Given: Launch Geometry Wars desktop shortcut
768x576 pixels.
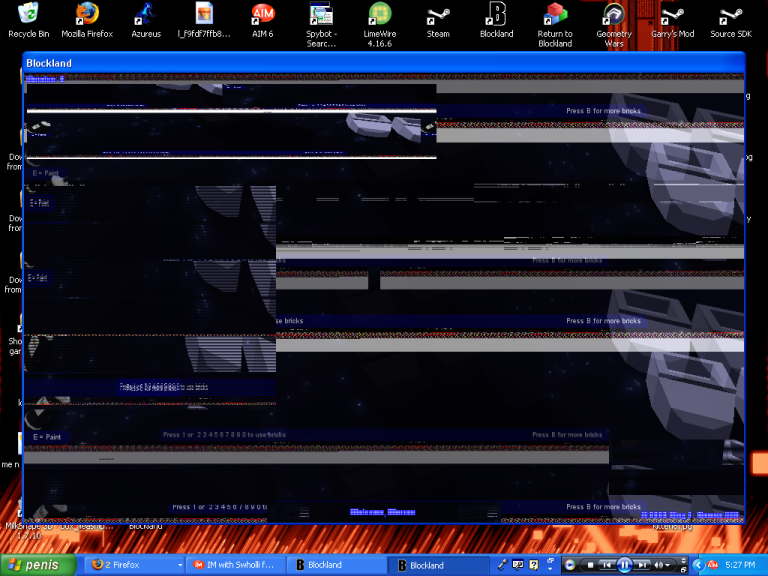Looking at the screenshot, I should click(614, 24).
